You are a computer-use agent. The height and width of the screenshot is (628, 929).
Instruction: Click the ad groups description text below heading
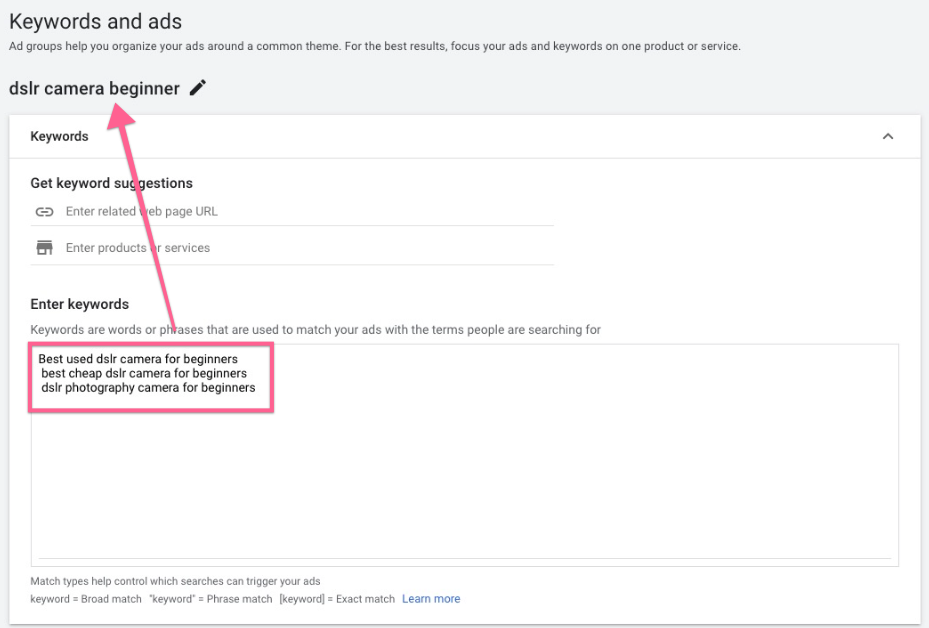point(374,46)
